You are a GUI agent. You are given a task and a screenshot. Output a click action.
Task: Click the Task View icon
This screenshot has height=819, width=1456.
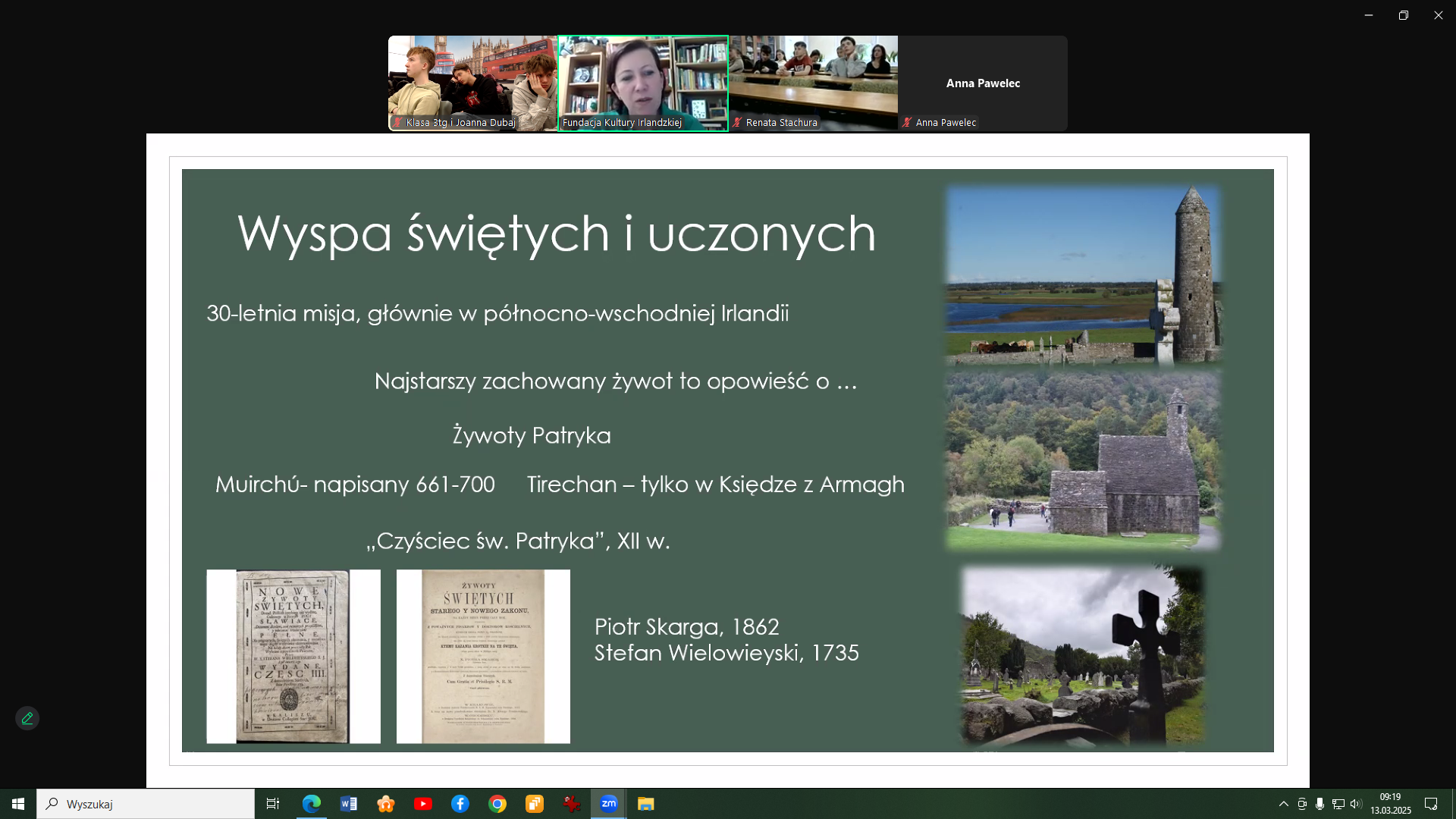pos(273,804)
